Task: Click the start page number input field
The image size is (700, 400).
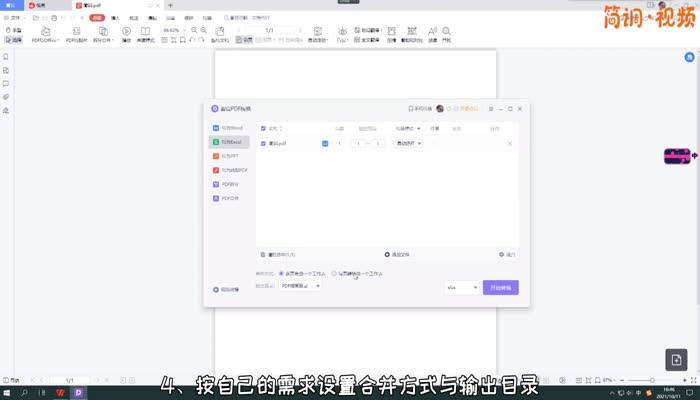Action: [x=358, y=144]
